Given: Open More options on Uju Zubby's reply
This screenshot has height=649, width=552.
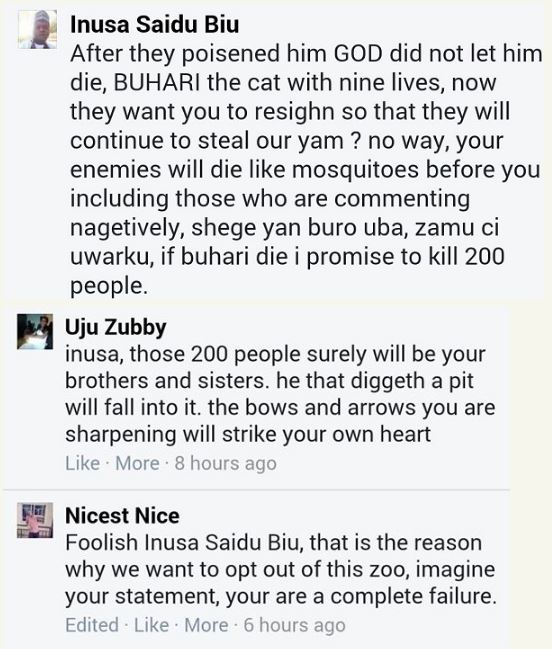Looking at the screenshot, I should [x=137, y=463].
